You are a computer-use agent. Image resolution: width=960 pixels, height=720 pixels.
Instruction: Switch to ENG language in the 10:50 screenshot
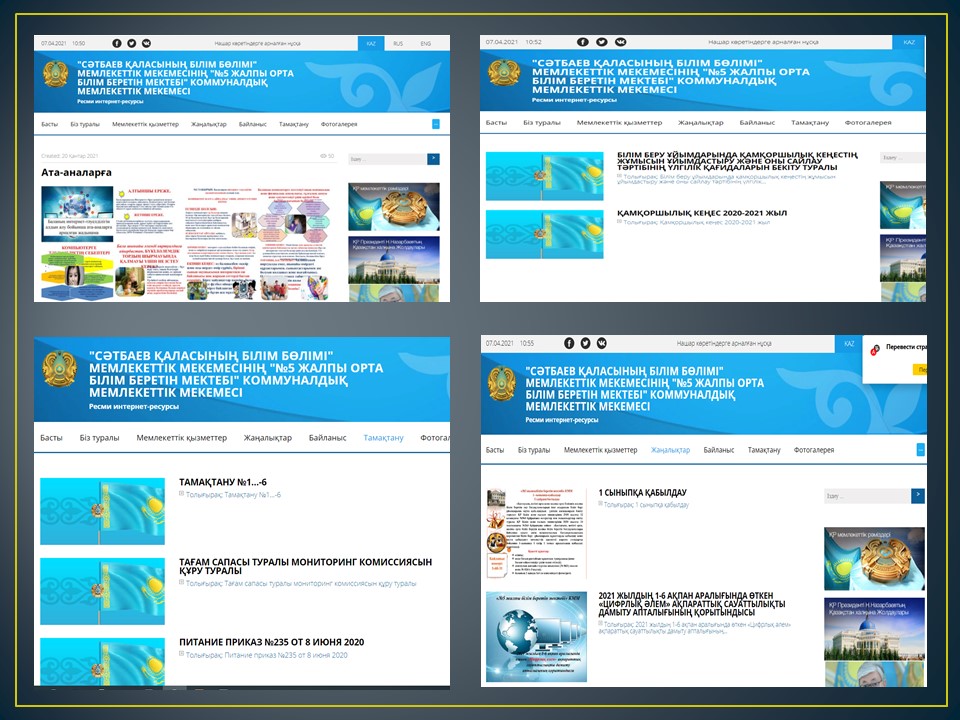click(x=426, y=43)
